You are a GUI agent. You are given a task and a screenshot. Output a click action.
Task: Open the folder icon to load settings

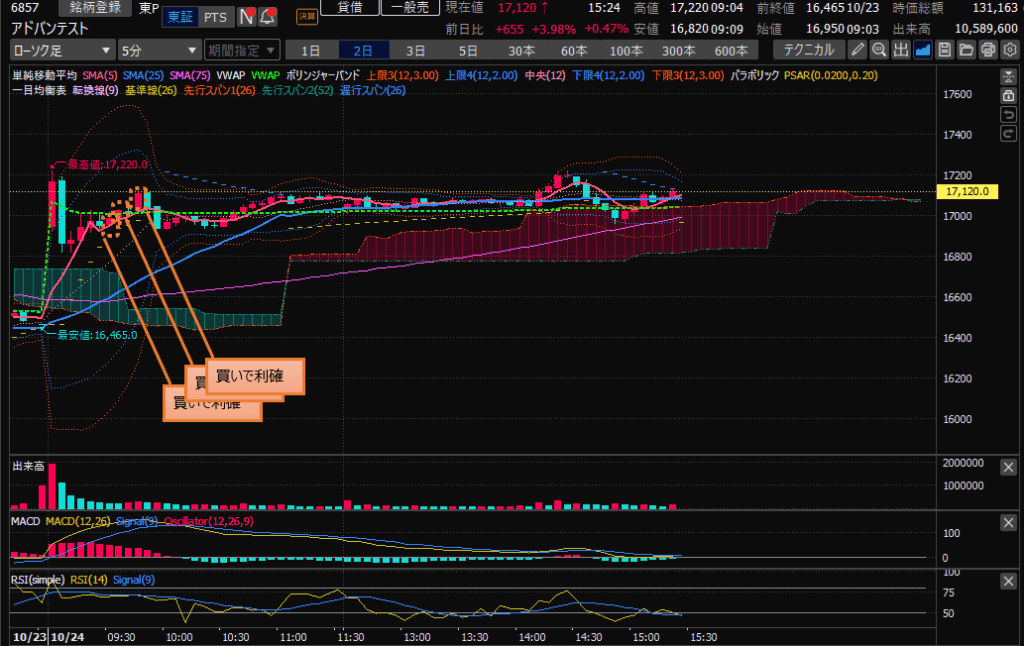[966, 49]
